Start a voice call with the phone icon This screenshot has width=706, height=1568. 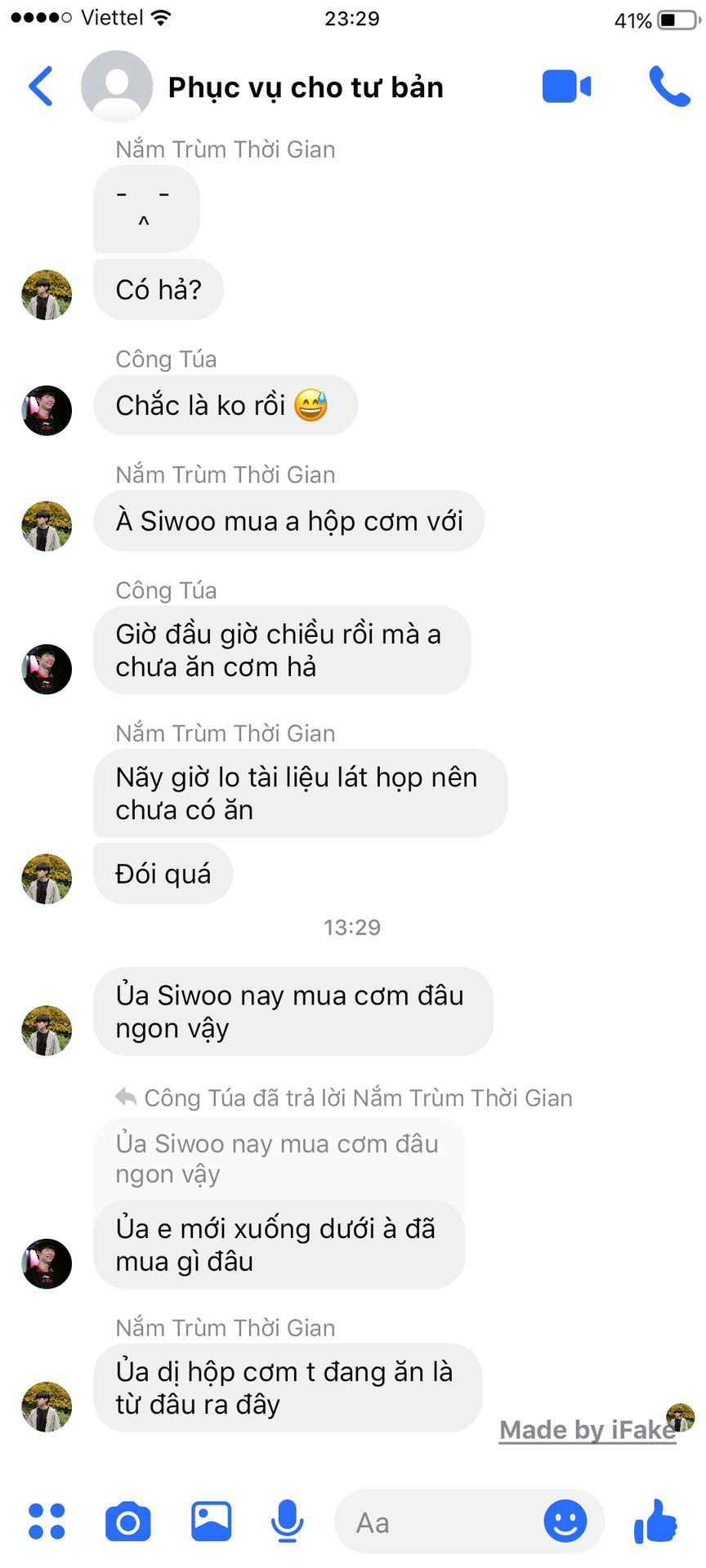(669, 87)
